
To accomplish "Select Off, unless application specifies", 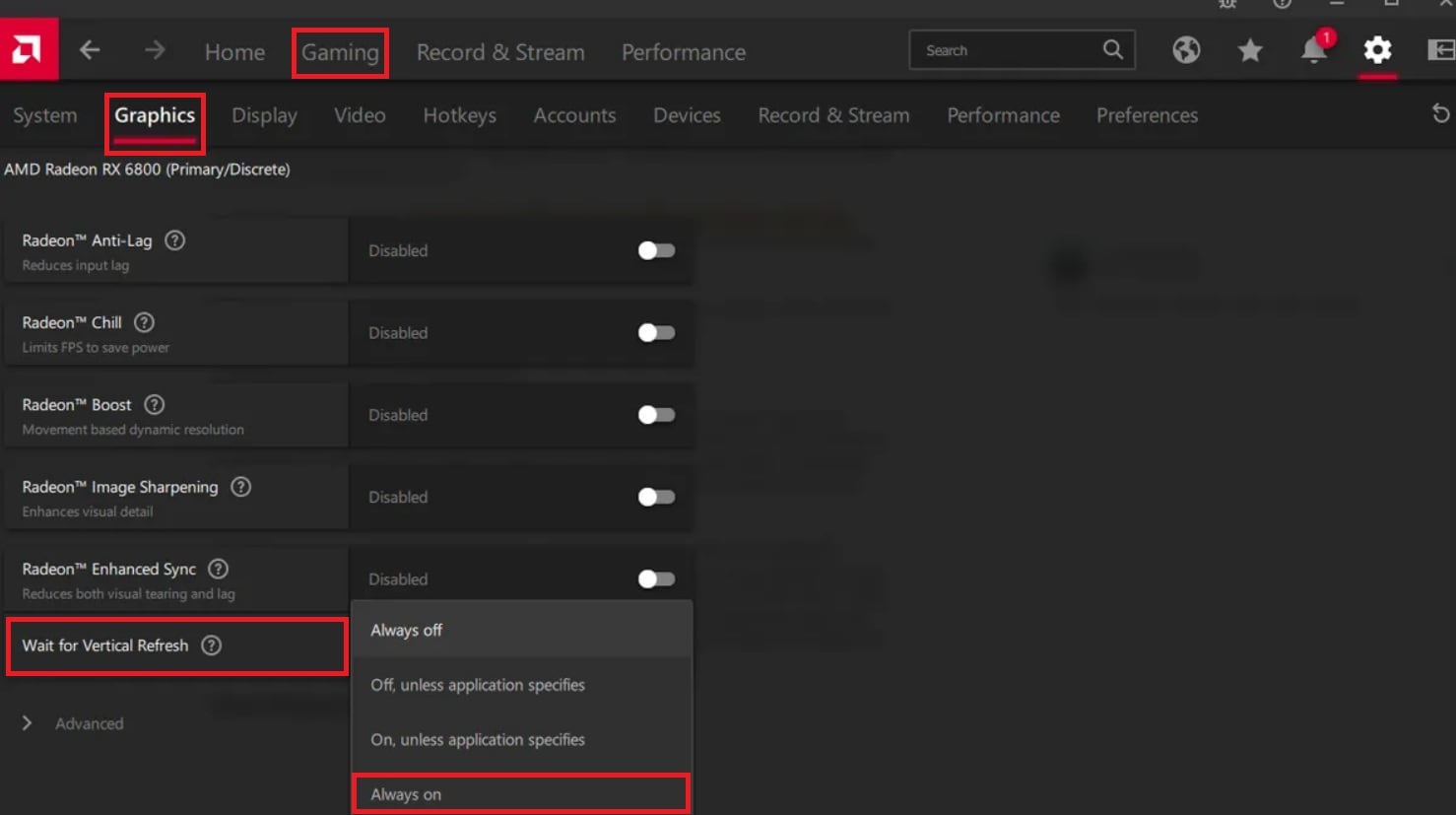I will point(521,685).
